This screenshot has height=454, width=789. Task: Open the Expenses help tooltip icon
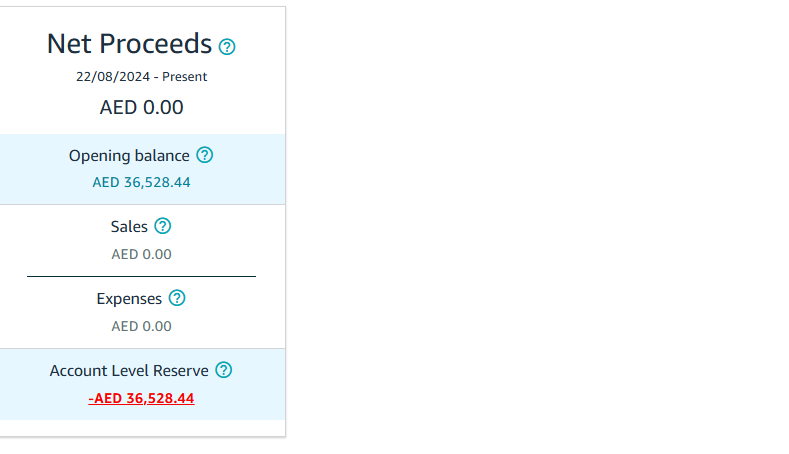[177, 298]
